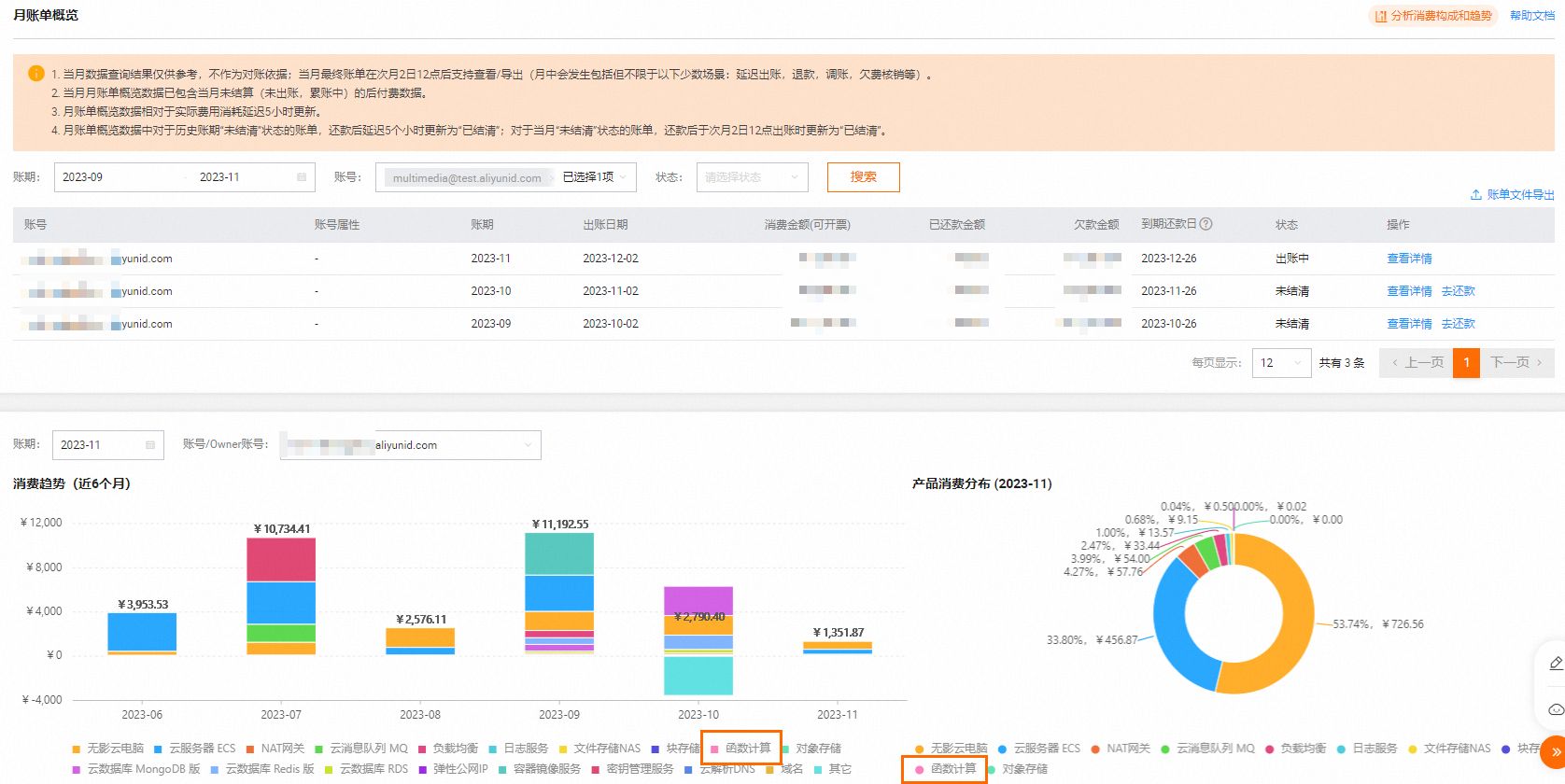The width and height of the screenshot is (1565, 784).
Task: Click the 账单文件导出 export icon
Action: point(1475,195)
